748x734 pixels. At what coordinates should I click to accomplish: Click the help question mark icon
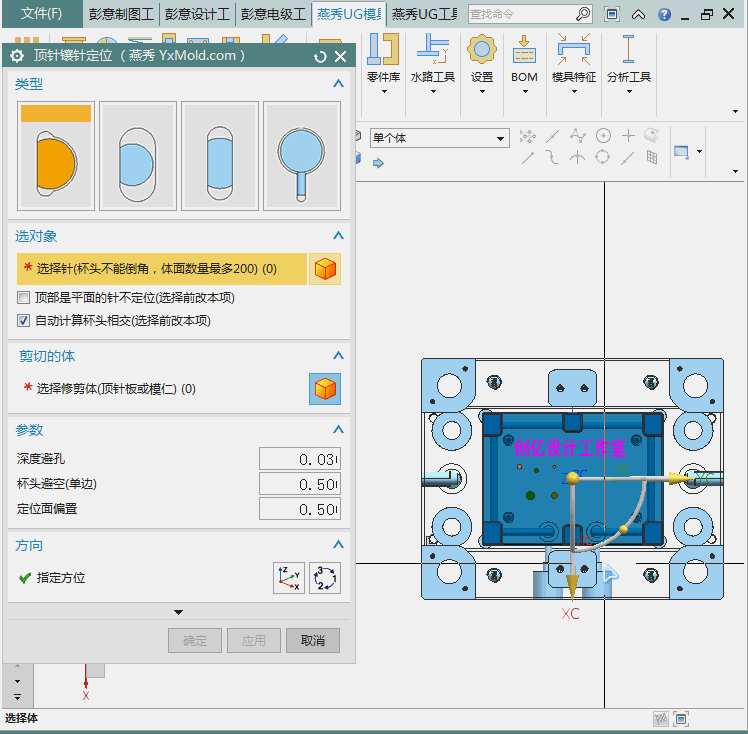coord(664,15)
